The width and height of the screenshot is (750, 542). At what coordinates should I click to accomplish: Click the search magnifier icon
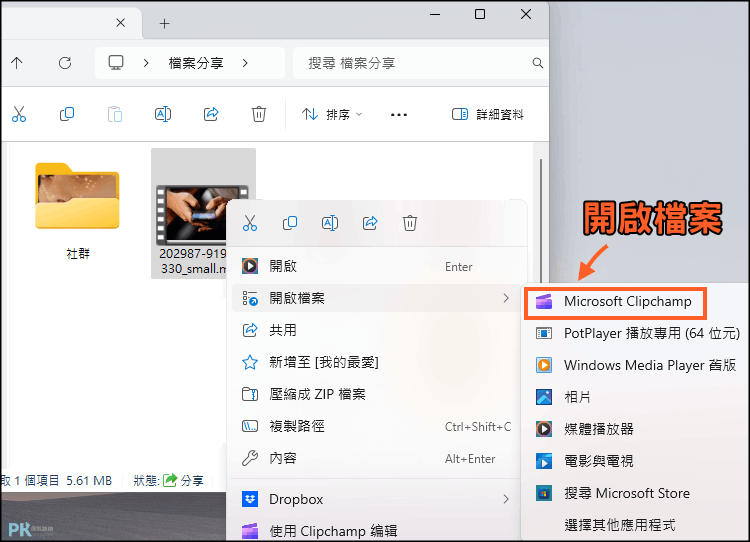tap(538, 63)
